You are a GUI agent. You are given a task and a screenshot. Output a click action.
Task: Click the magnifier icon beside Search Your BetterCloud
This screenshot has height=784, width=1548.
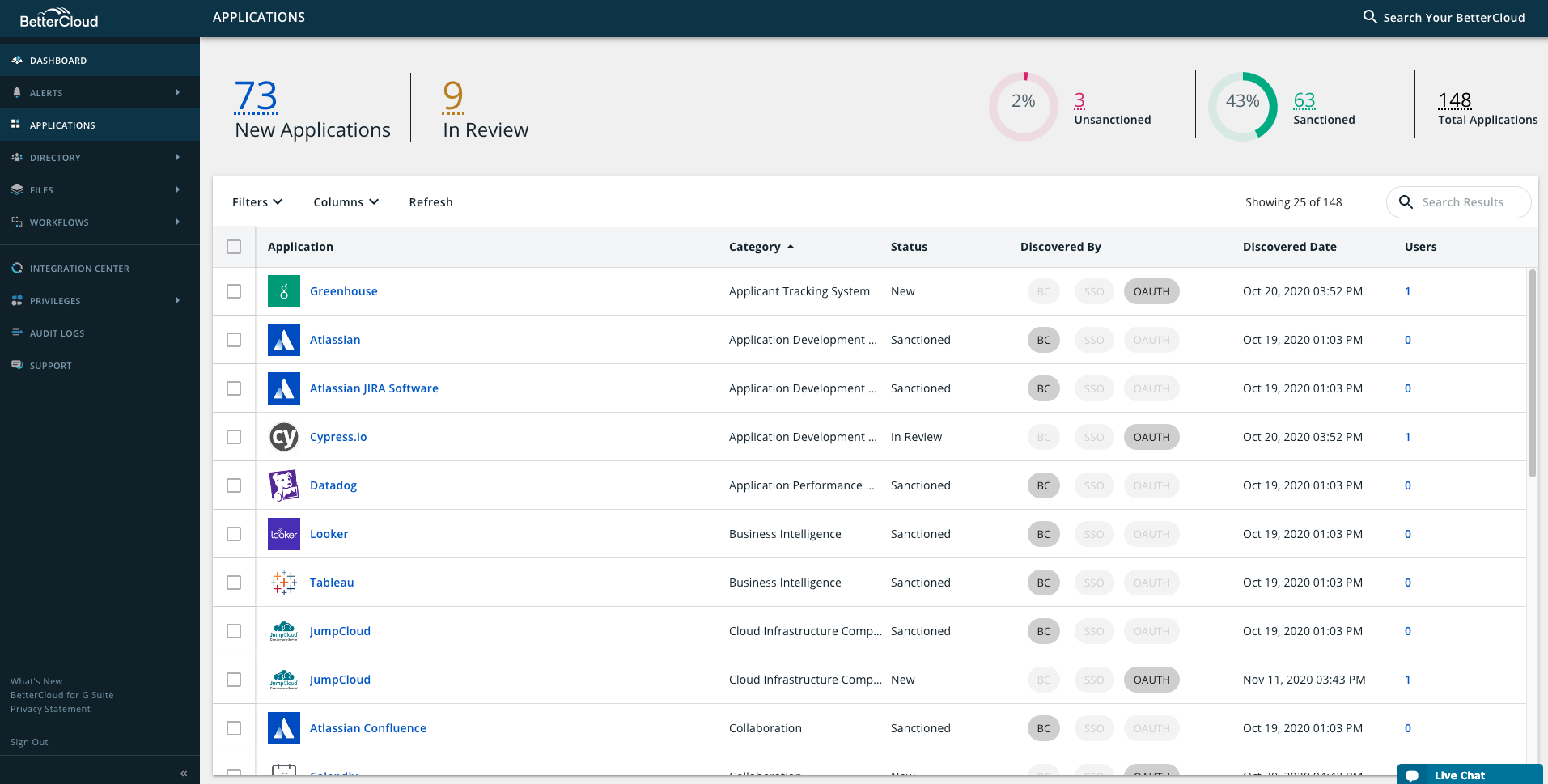[x=1370, y=17]
